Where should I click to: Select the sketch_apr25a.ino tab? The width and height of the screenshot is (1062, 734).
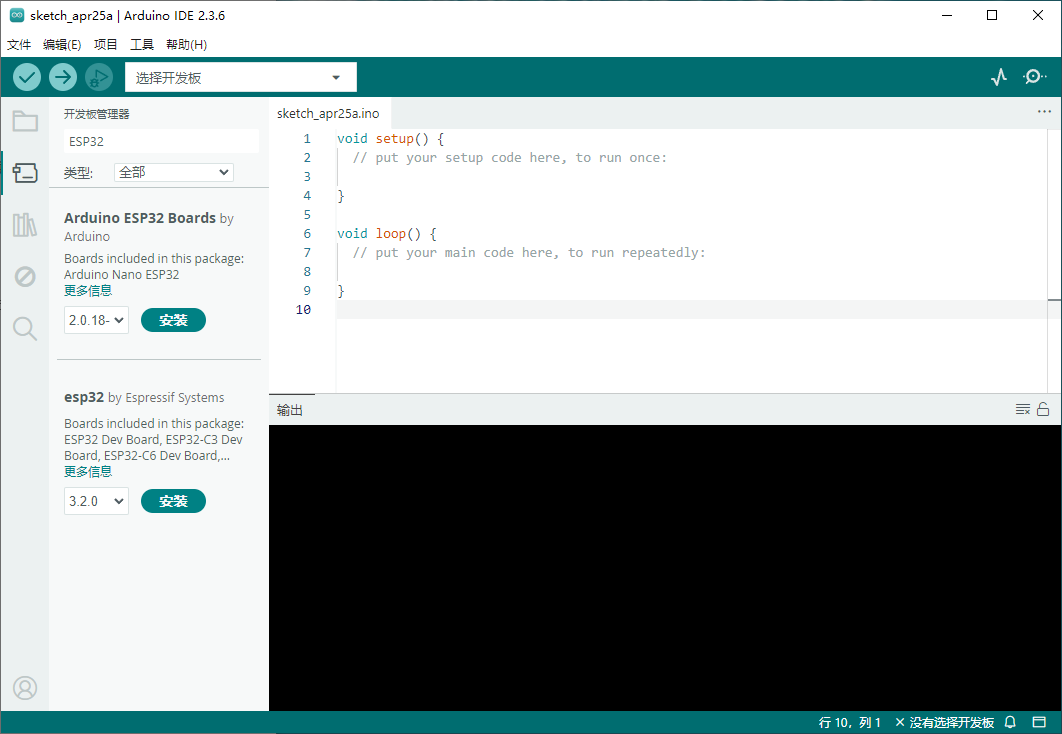[x=328, y=113]
